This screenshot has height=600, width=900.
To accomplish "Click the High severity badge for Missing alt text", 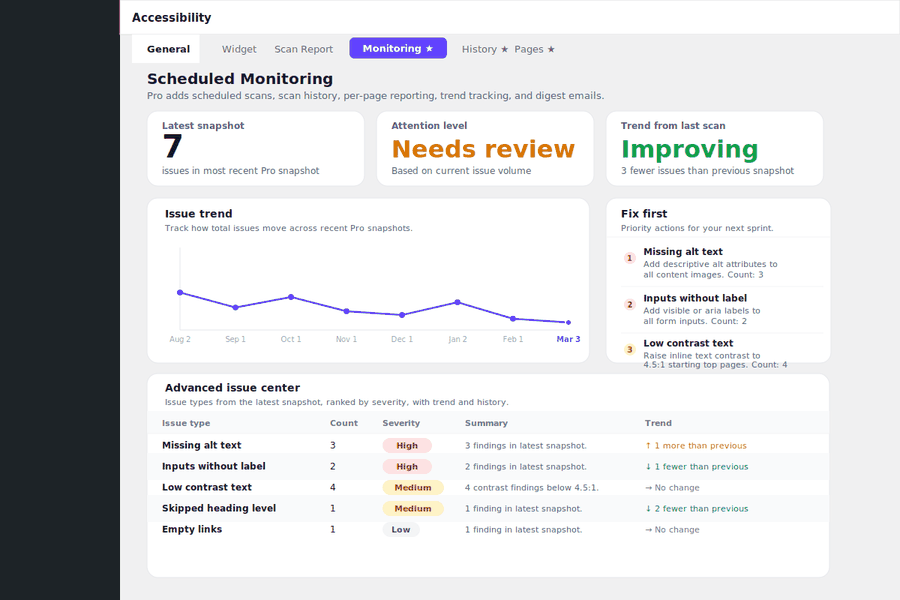I will 407,446.
